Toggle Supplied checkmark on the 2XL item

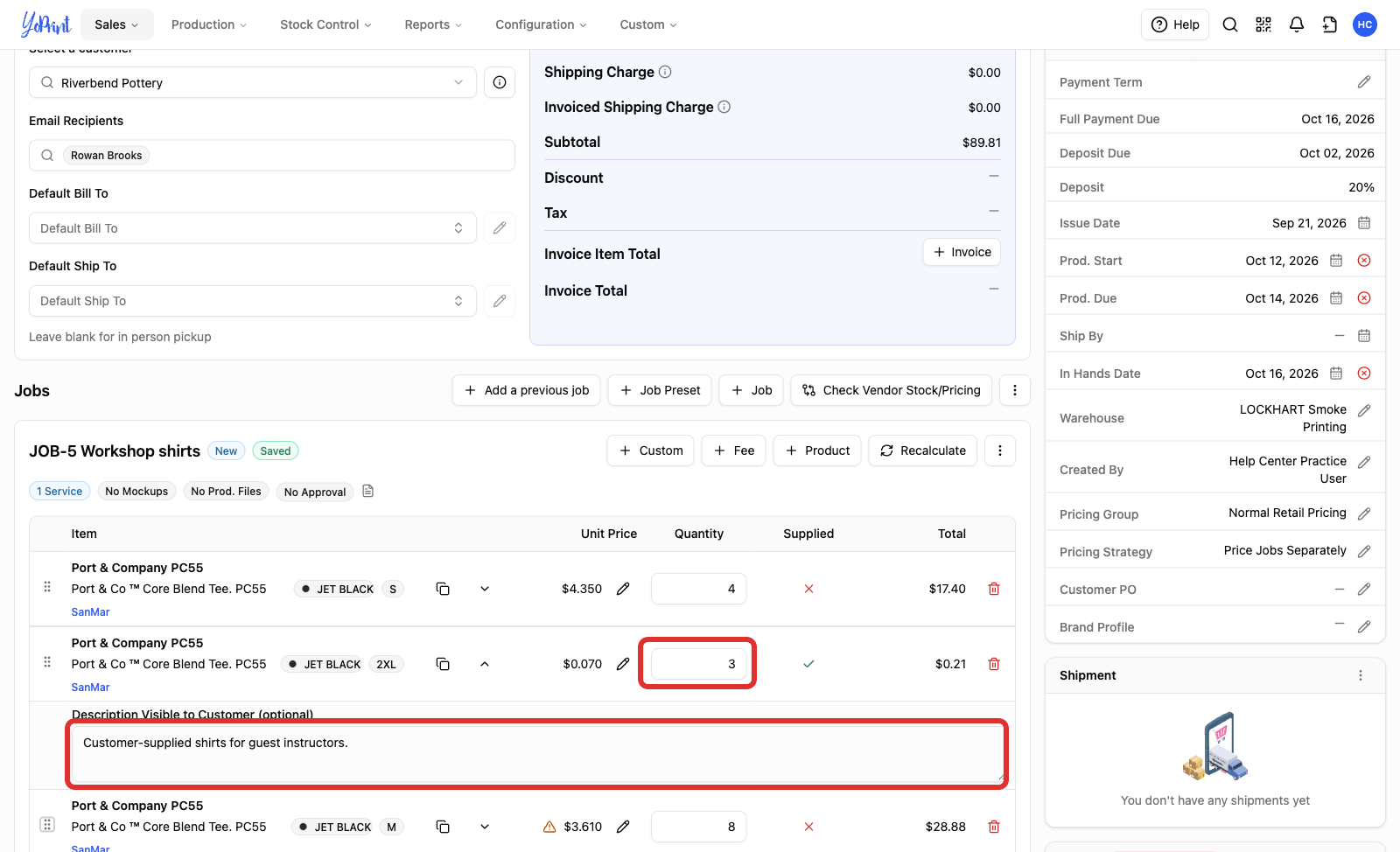tap(808, 664)
